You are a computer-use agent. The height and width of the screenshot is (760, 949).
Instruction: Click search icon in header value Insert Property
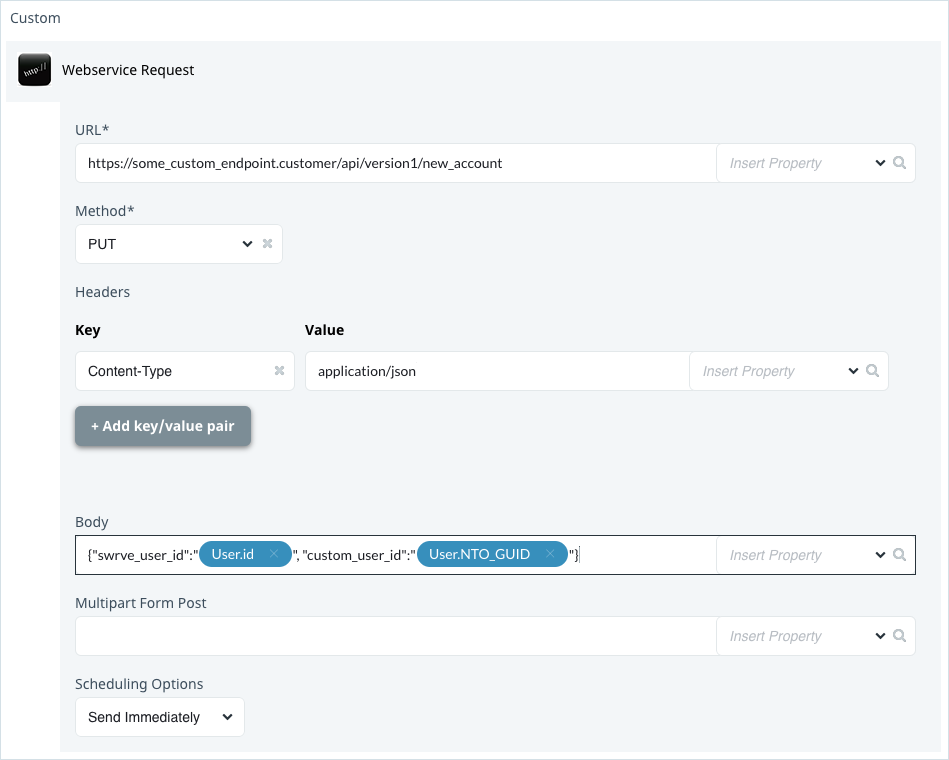(x=872, y=370)
